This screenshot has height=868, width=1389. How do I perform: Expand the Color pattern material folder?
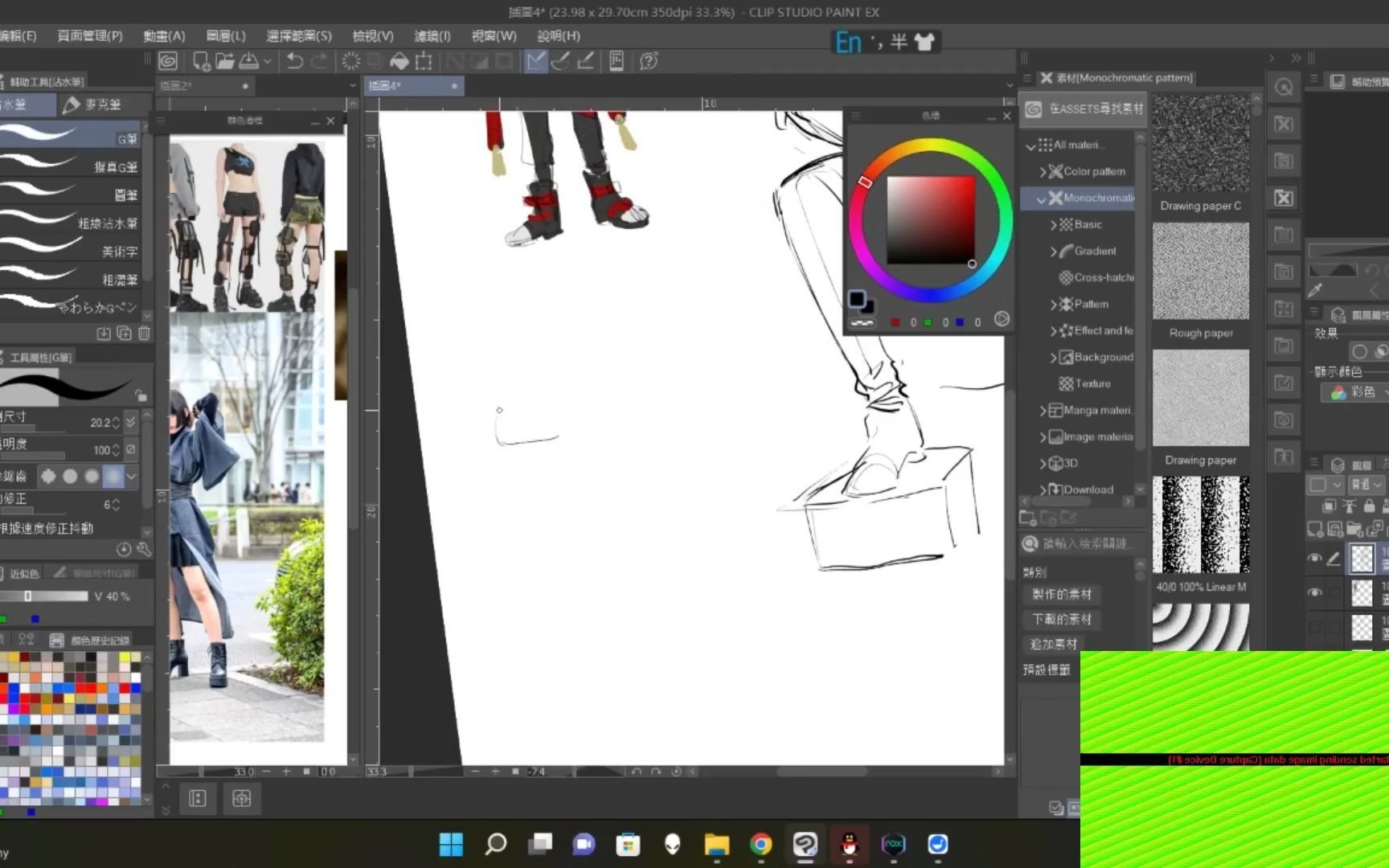point(1043,171)
